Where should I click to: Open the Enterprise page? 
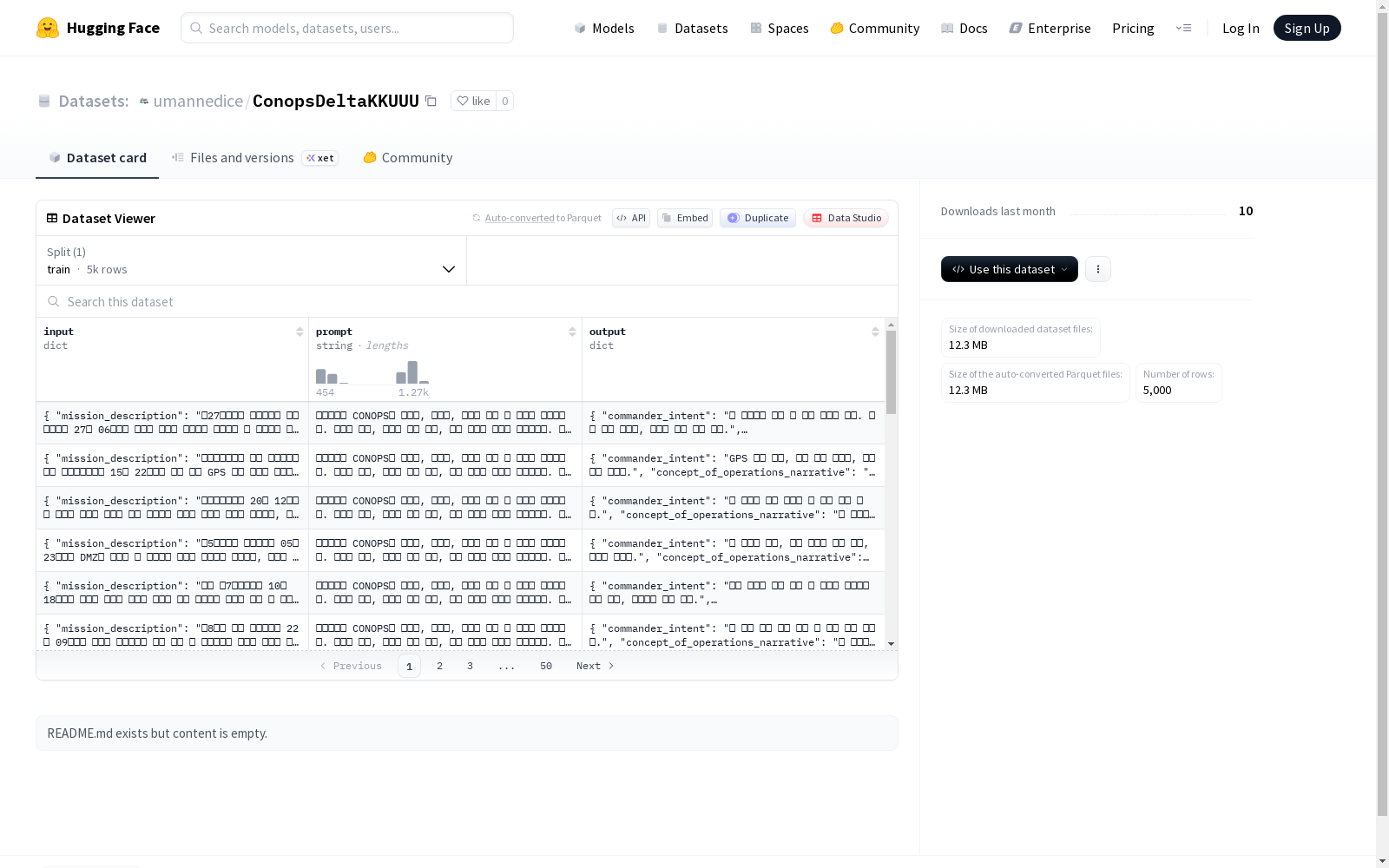coord(1050,28)
